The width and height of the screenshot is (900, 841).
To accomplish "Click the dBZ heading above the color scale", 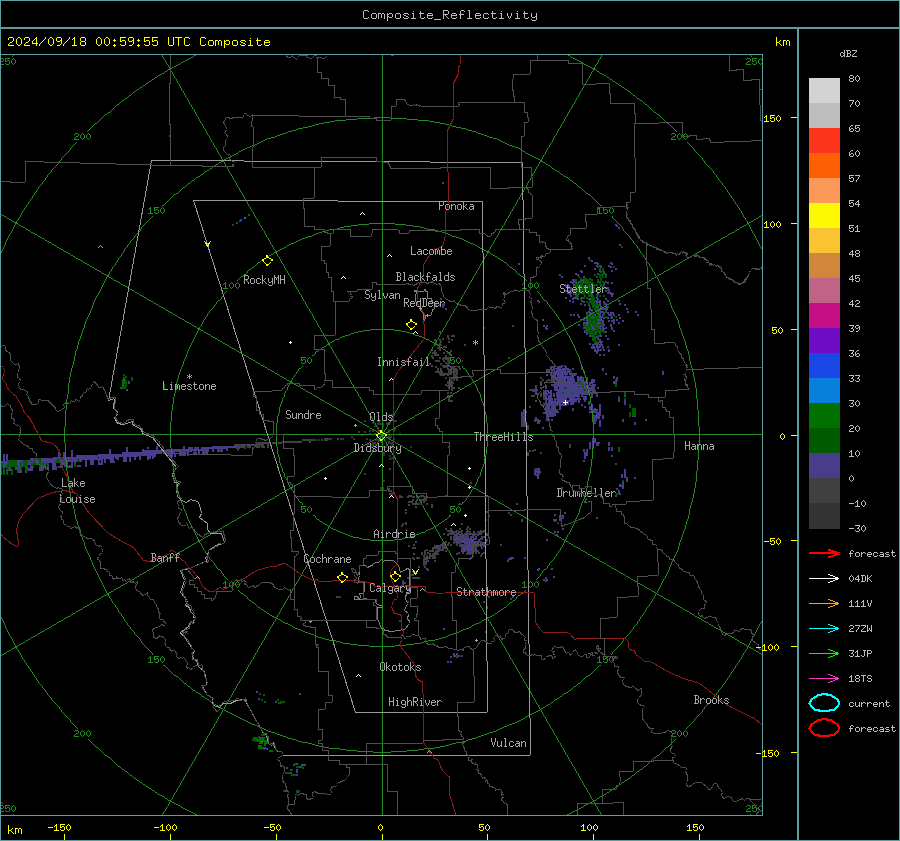I will tap(848, 54).
